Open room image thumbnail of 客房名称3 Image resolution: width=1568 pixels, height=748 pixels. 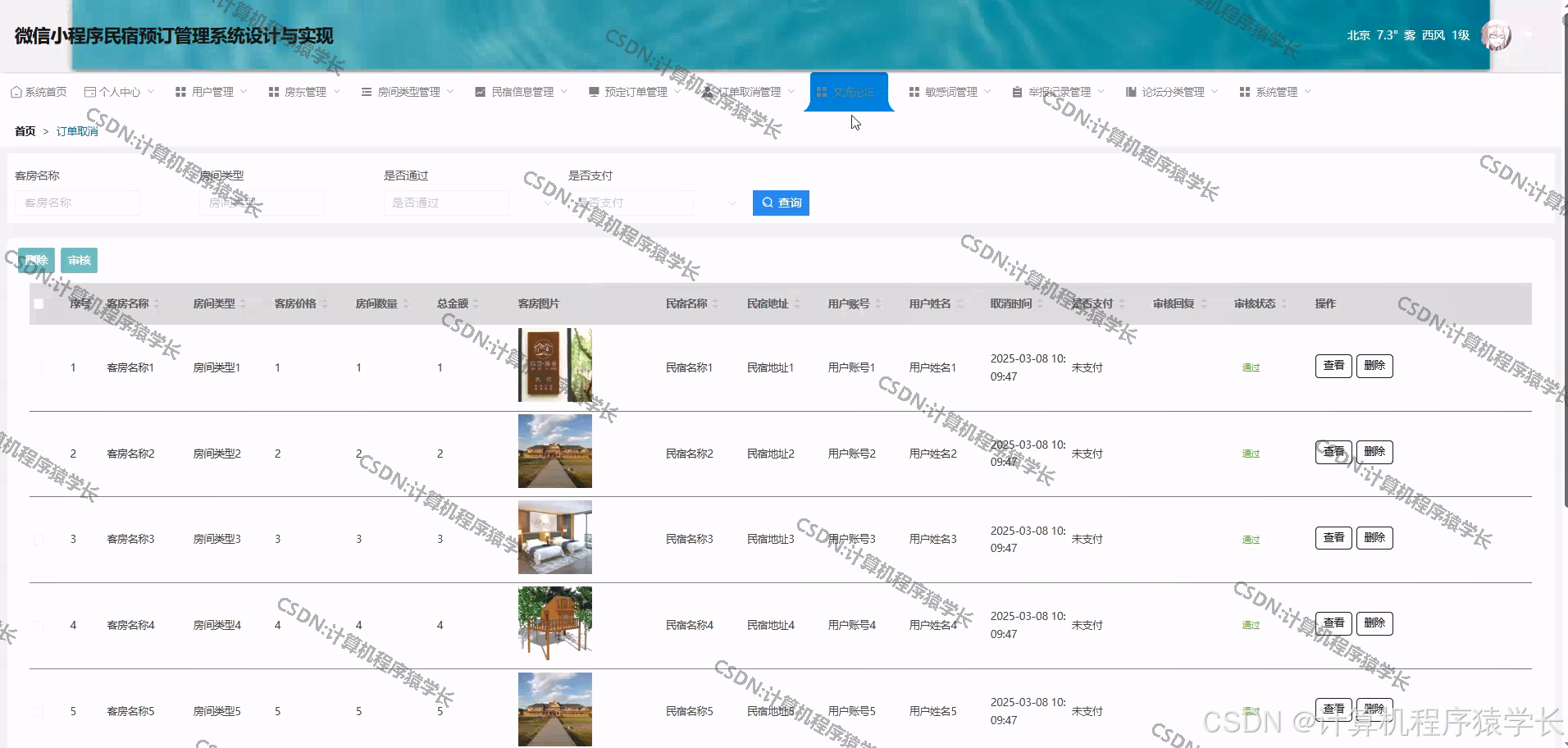pyautogui.click(x=555, y=537)
